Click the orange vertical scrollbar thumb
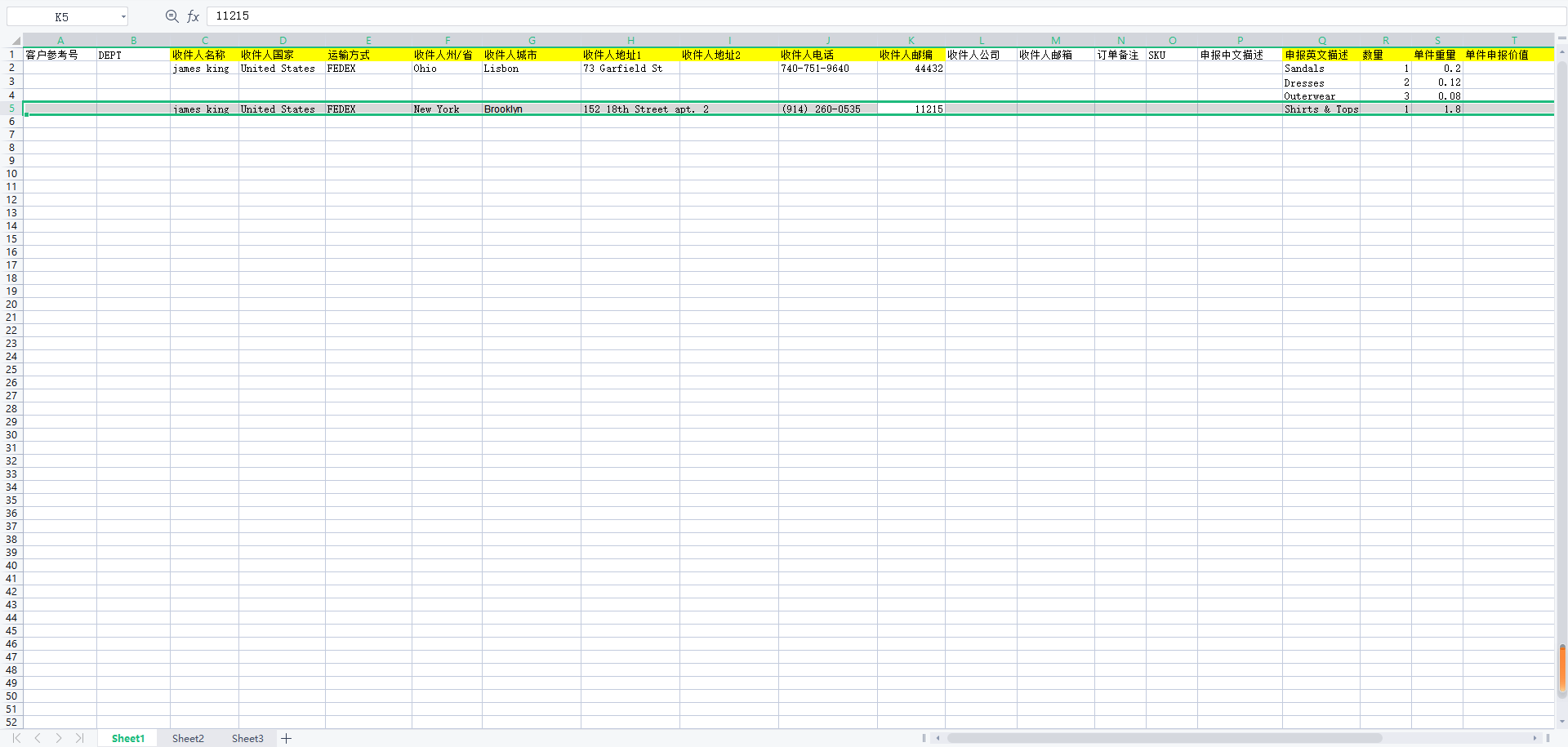Image resolution: width=1568 pixels, height=747 pixels. (x=1561, y=668)
